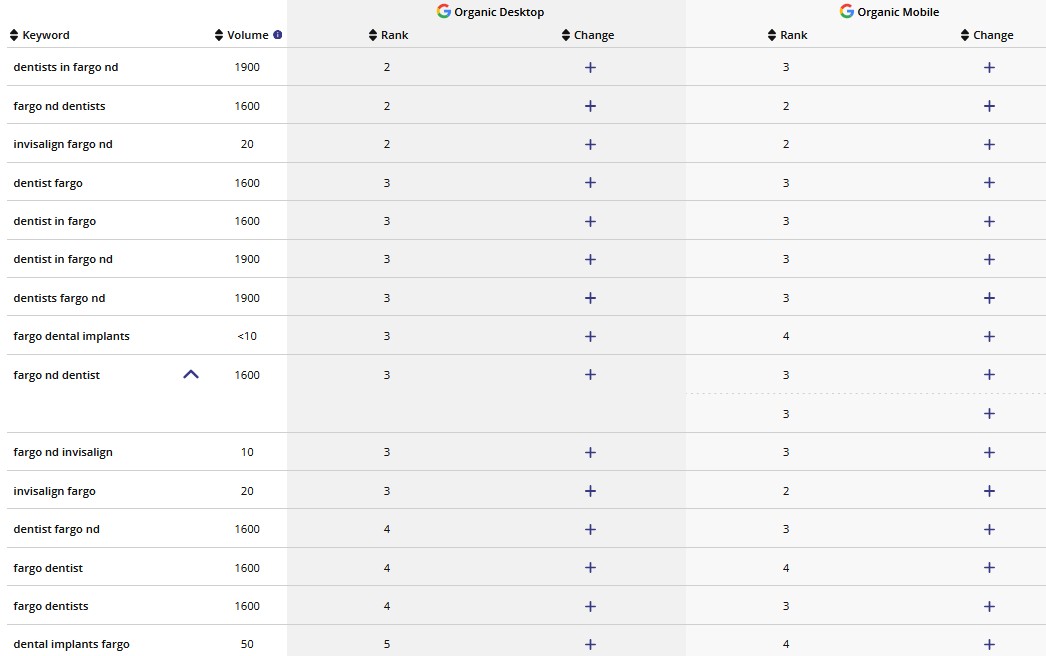Click volume '10' for fargo nd invisalign
The image size is (1046, 656).
pyautogui.click(x=247, y=452)
